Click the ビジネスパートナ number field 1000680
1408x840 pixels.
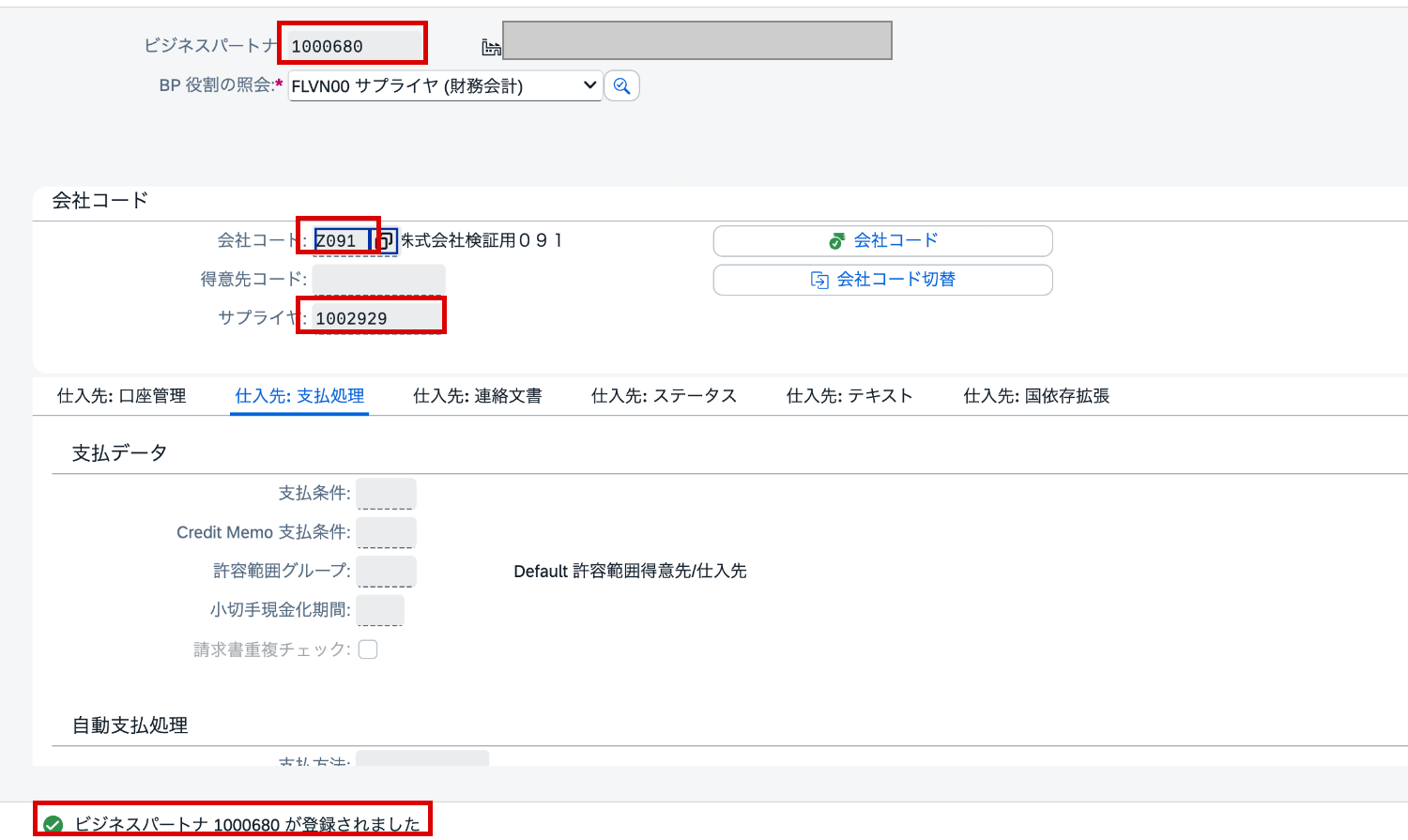tap(355, 46)
